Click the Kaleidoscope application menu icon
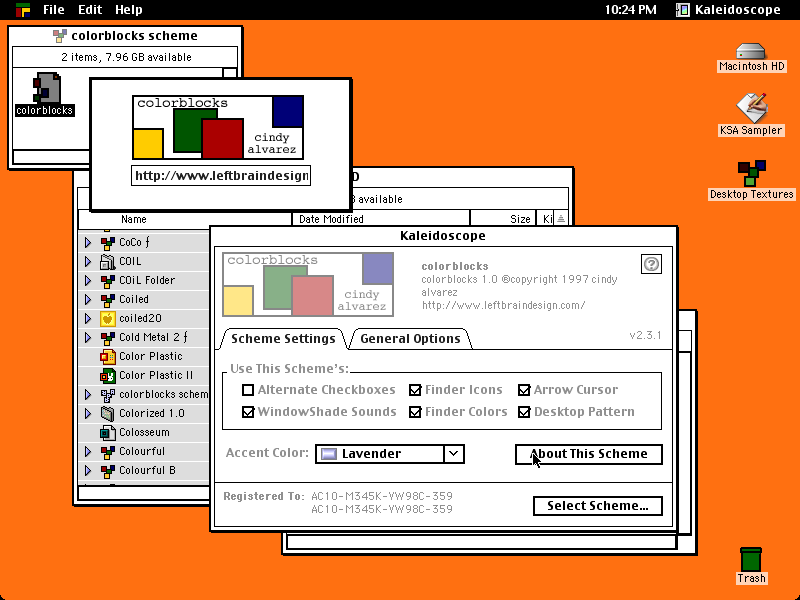The width and height of the screenshot is (800, 600). coord(683,10)
